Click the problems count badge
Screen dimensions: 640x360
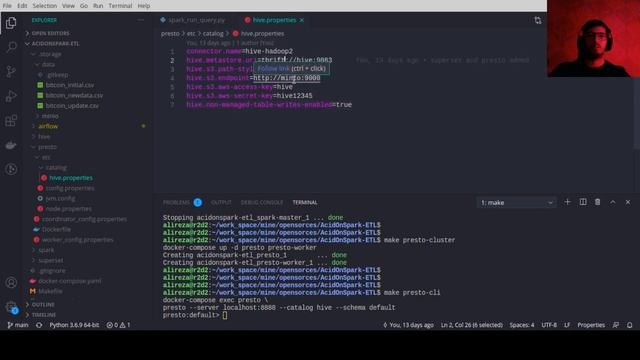coord(198,202)
